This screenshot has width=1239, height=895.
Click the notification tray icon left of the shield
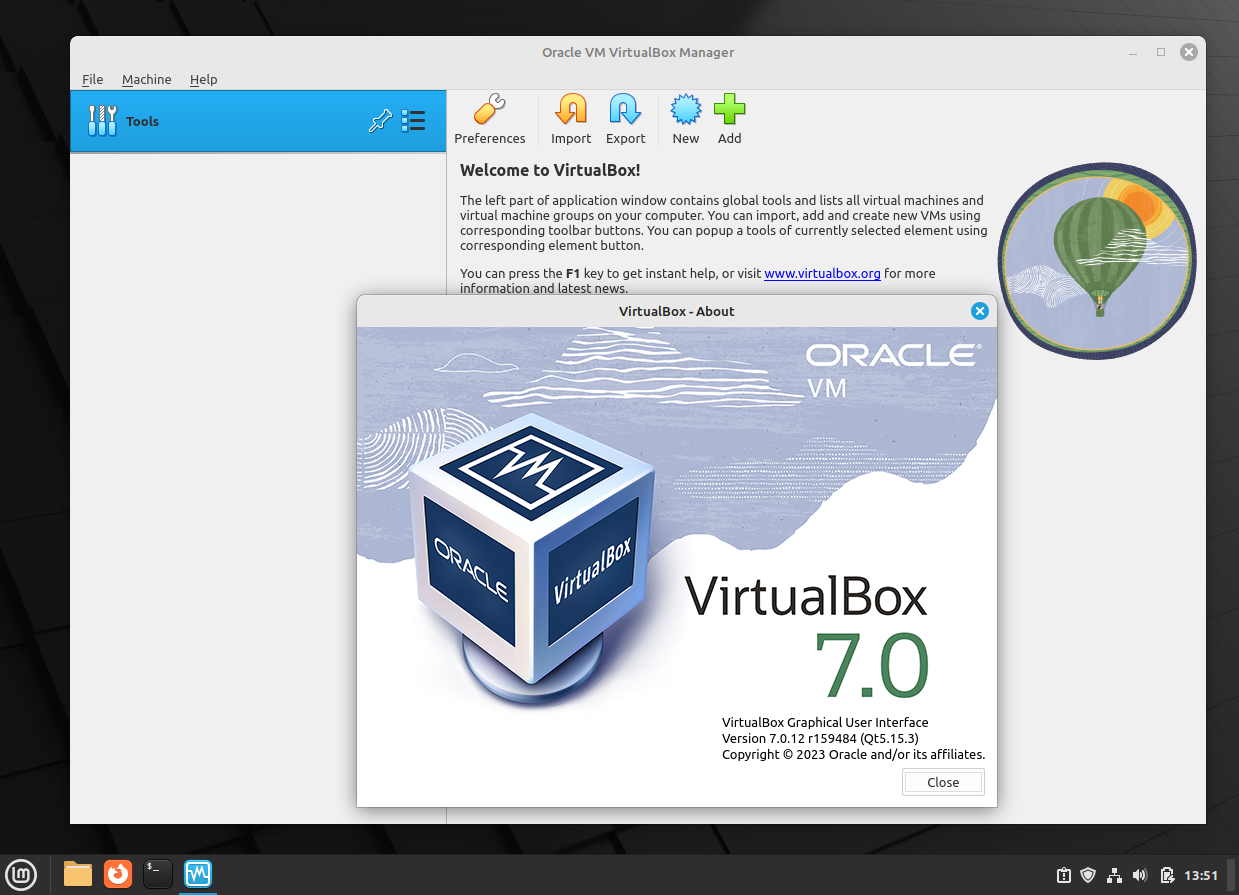pos(1064,875)
